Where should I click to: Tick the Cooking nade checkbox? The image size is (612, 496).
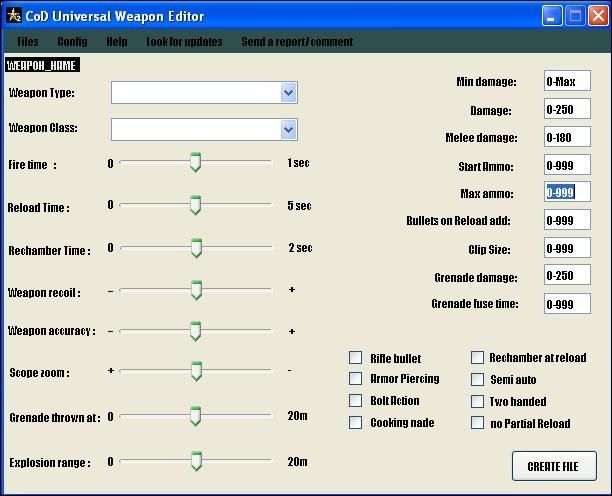(x=355, y=423)
